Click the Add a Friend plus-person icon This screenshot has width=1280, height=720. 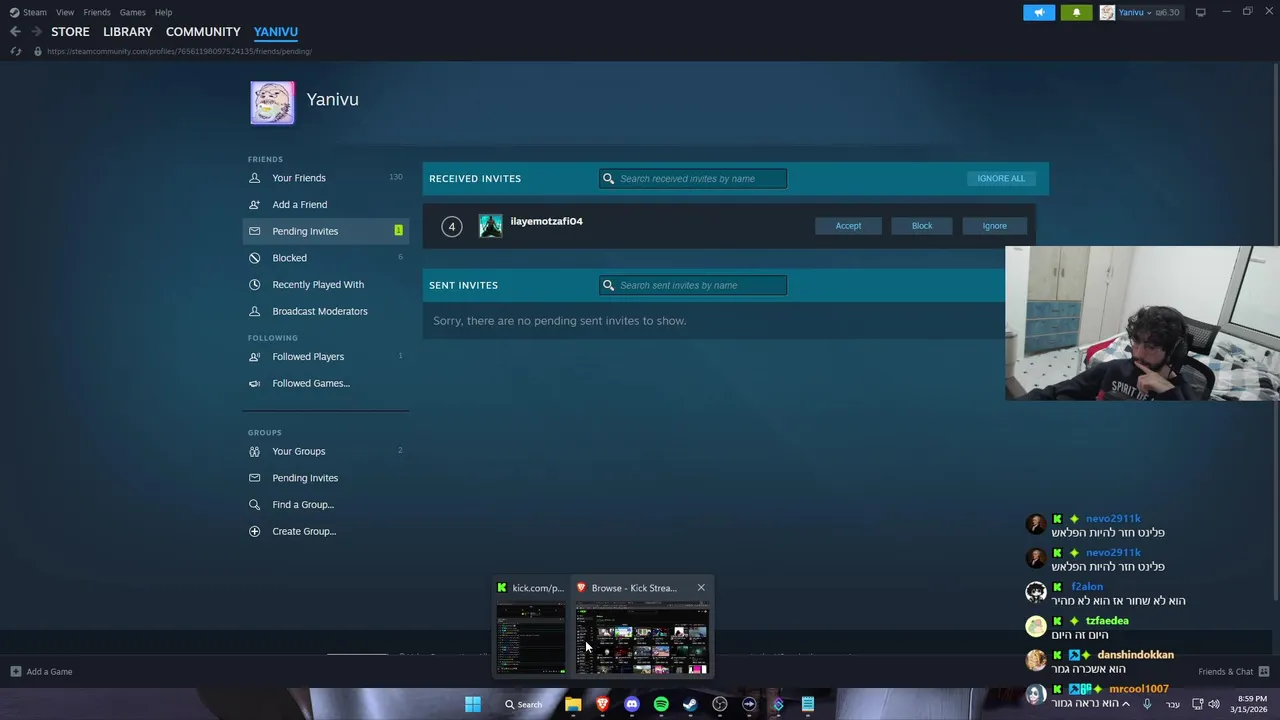[x=254, y=204]
